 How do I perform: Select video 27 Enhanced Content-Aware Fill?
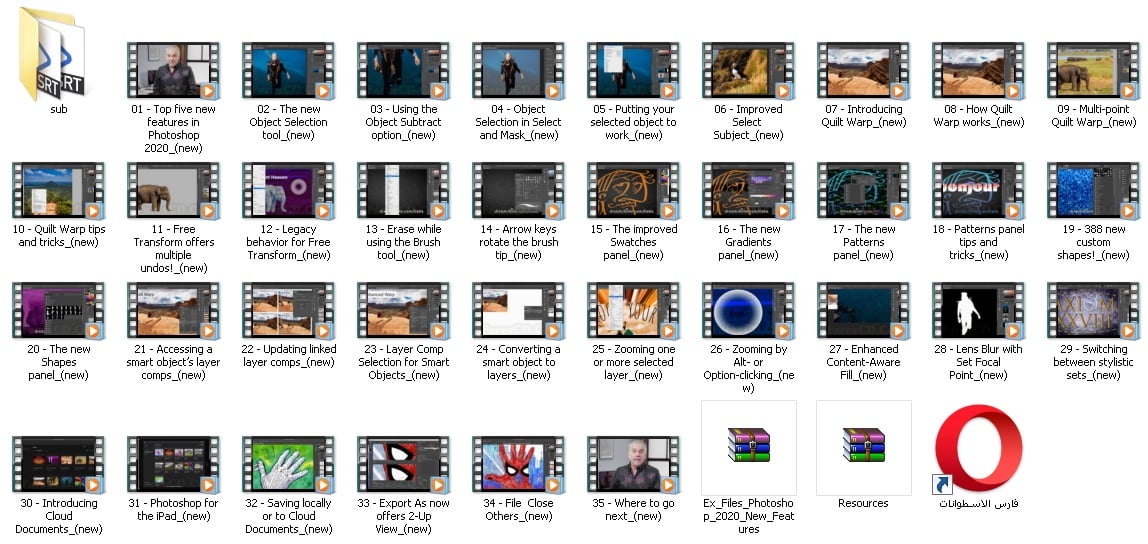point(863,310)
